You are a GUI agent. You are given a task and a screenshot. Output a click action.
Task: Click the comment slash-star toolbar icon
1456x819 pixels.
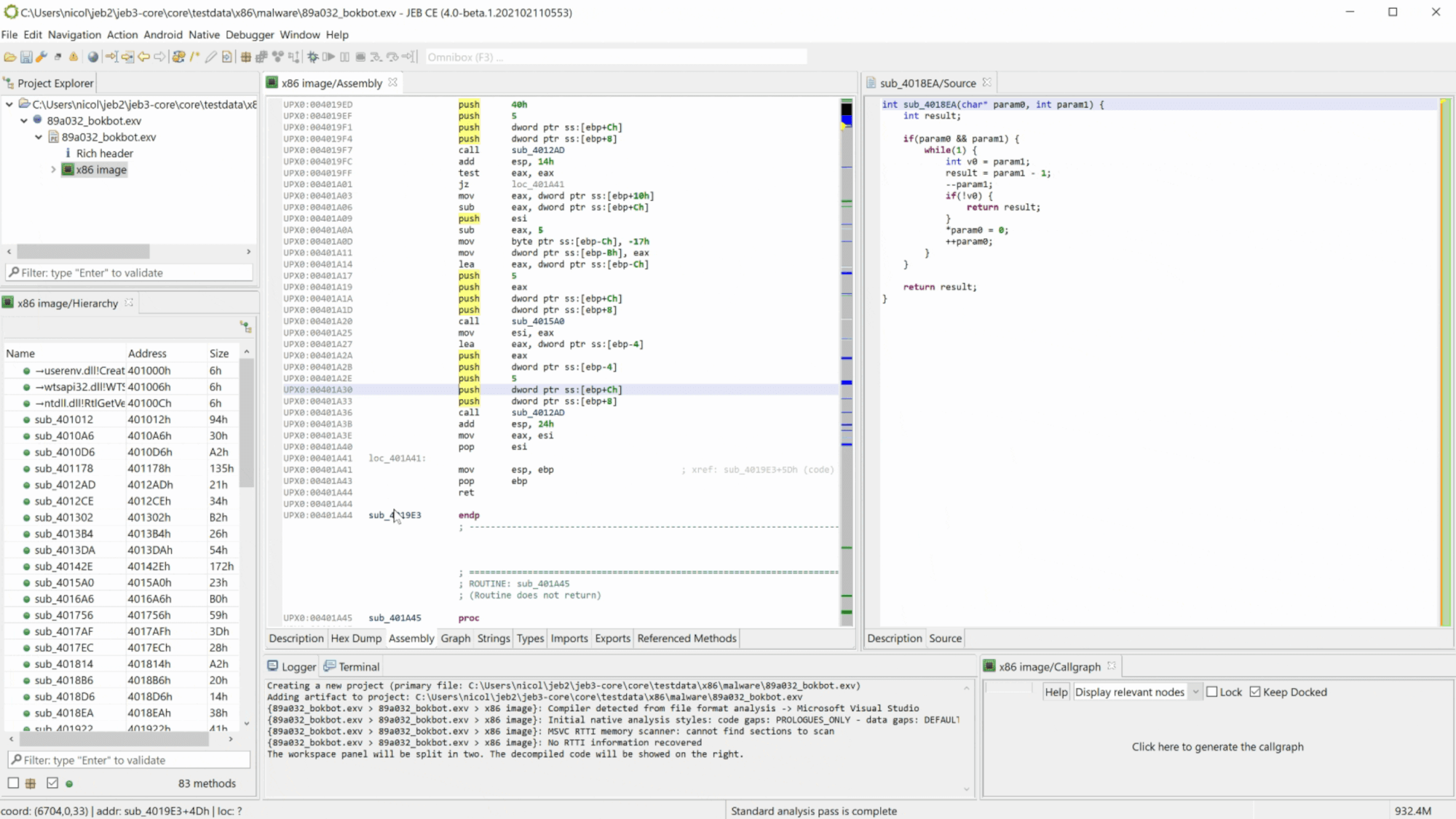pos(194,57)
